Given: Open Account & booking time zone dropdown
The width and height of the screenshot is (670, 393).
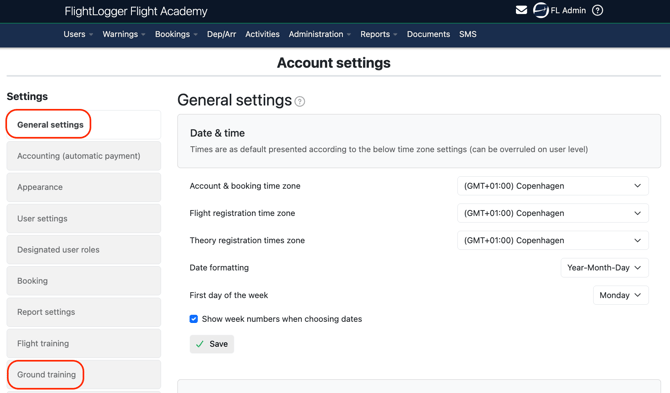Looking at the screenshot, I should tap(552, 186).
